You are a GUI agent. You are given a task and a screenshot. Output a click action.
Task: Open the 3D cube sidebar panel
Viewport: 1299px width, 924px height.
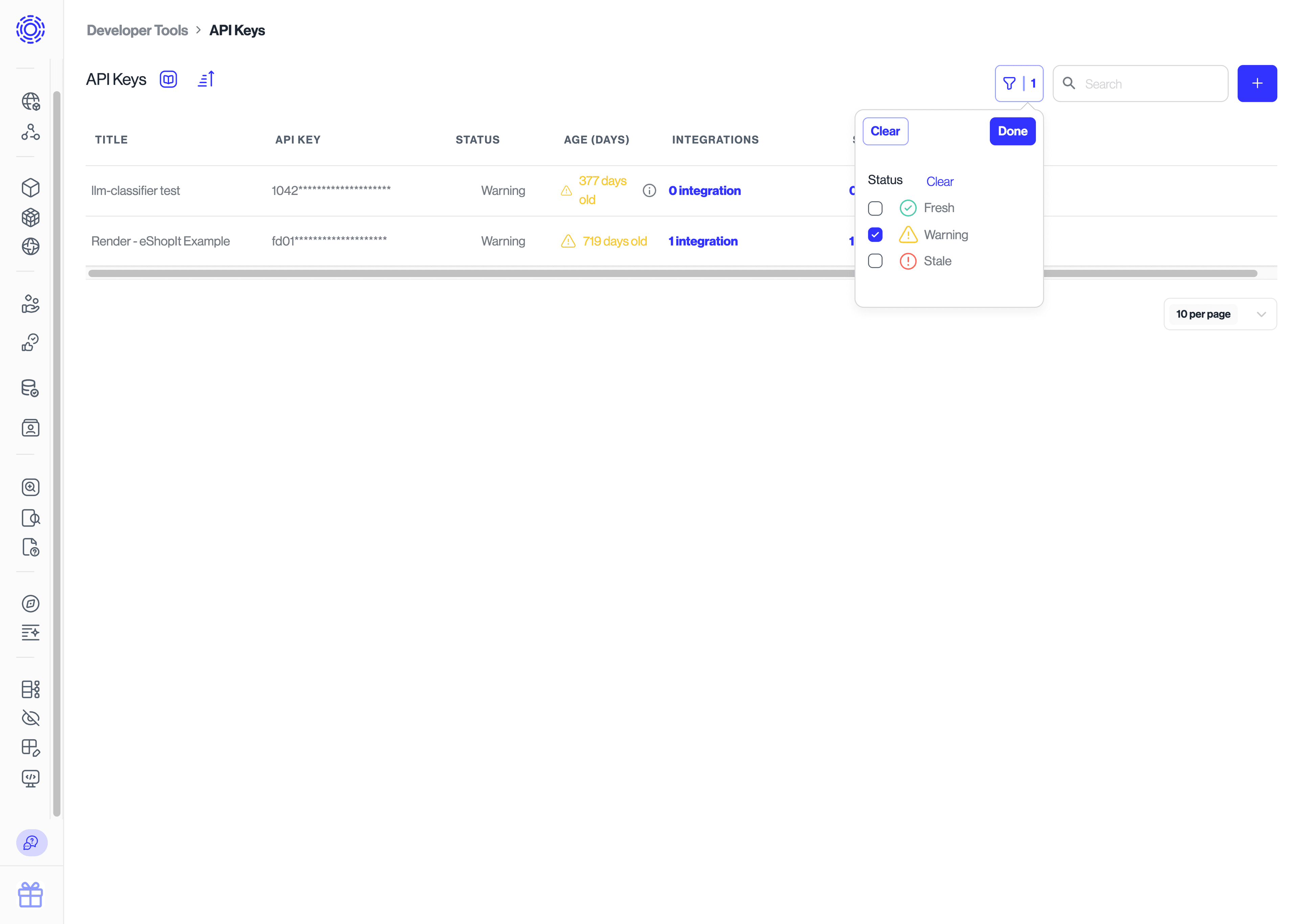click(x=30, y=188)
